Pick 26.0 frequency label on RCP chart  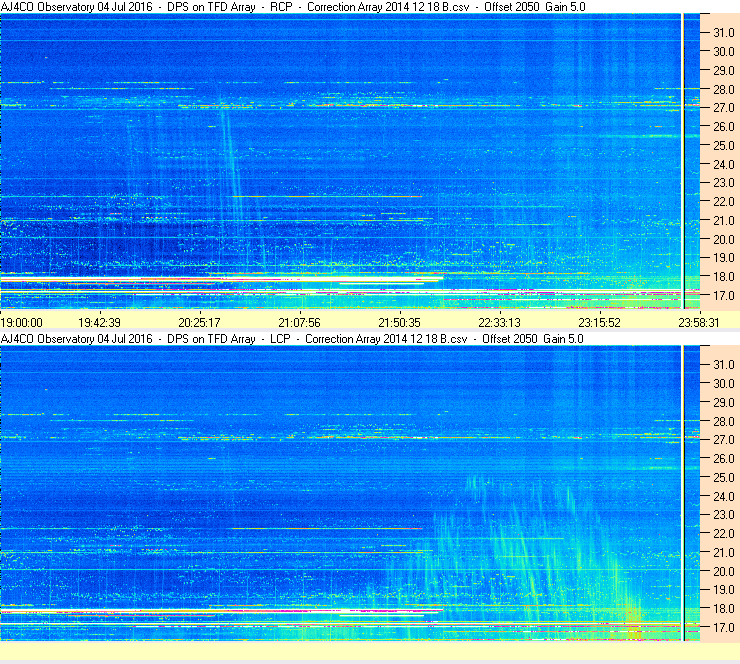tap(724, 127)
